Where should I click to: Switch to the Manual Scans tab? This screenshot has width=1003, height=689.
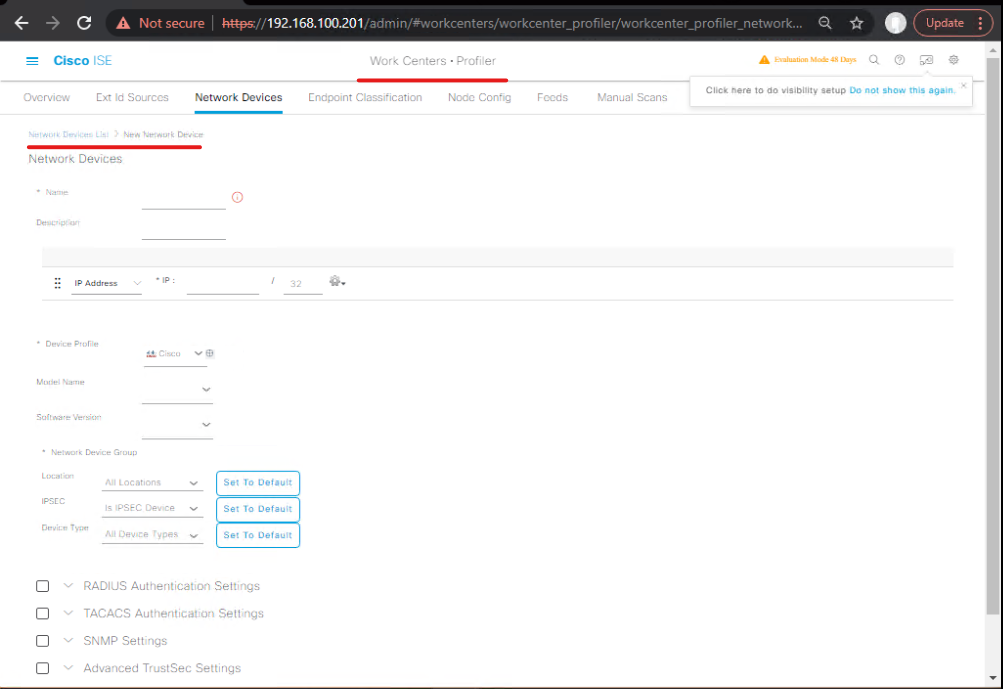(632, 97)
